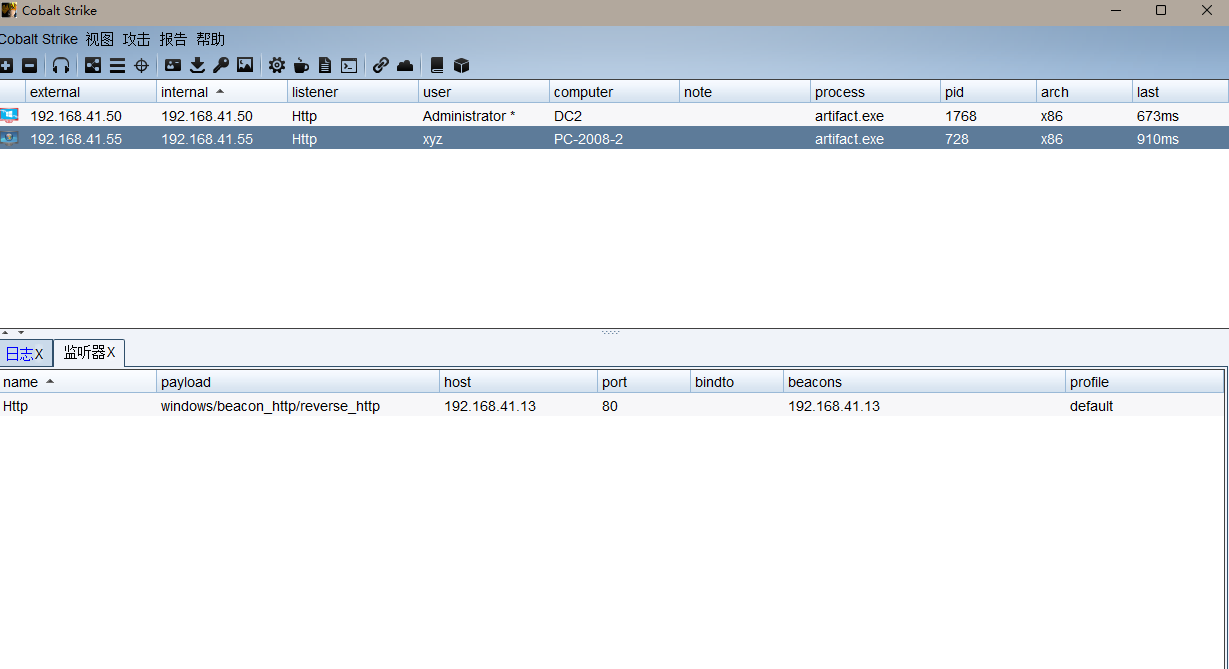Open the 攻击 (Attacks) menu
Image resolution: width=1229 pixels, height=669 pixels.
pos(137,39)
